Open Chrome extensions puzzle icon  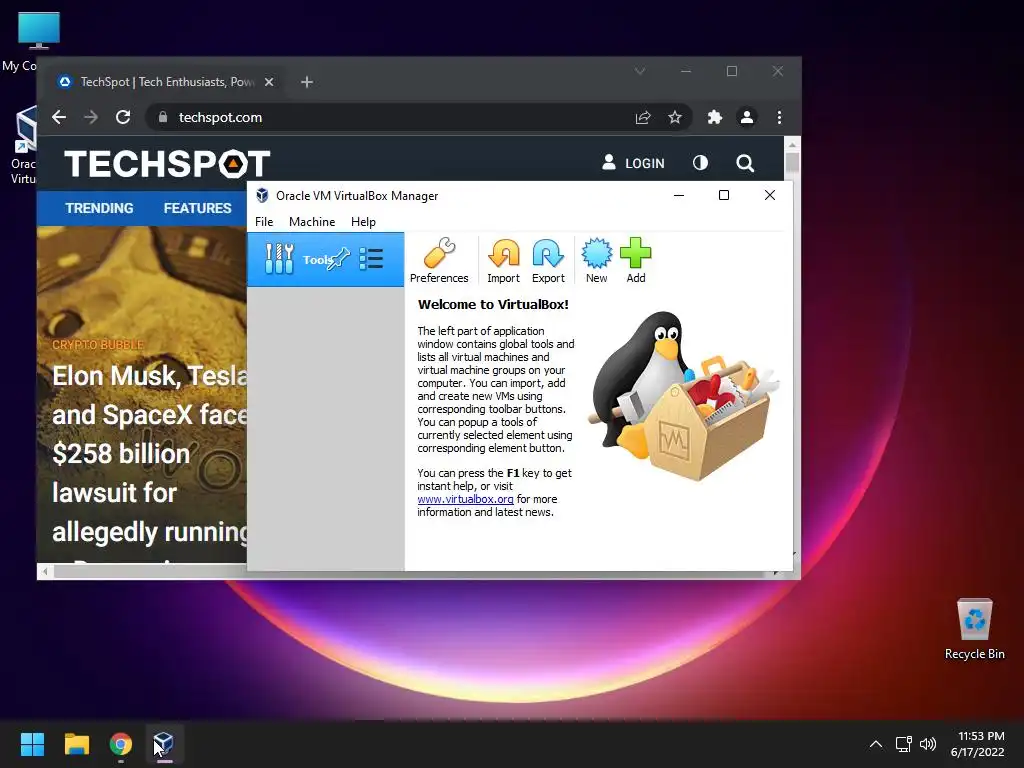[714, 117]
